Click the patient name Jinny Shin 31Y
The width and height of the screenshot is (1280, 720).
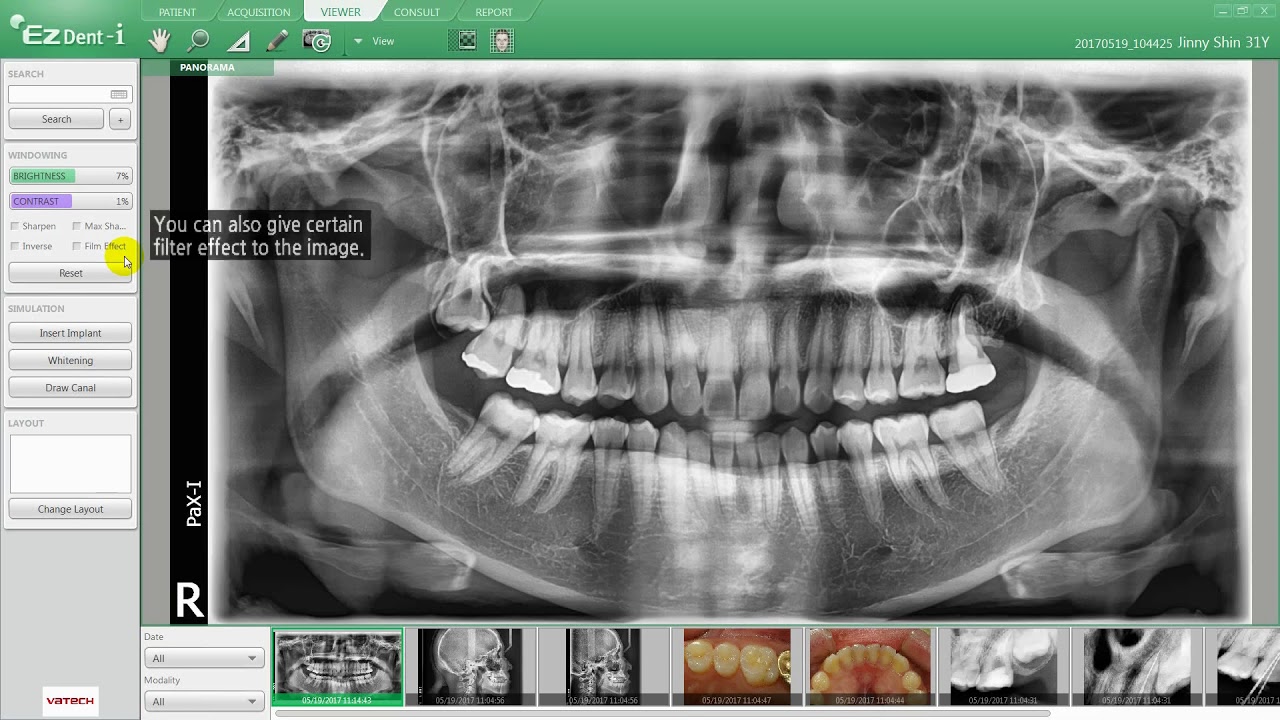pos(1223,43)
